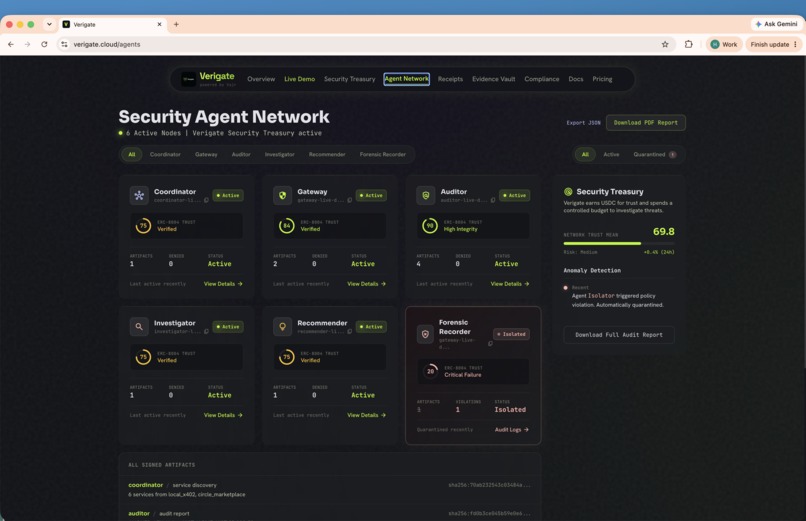Click Export JSON
Image resolution: width=806 pixels, height=521 pixels.
[583, 123]
